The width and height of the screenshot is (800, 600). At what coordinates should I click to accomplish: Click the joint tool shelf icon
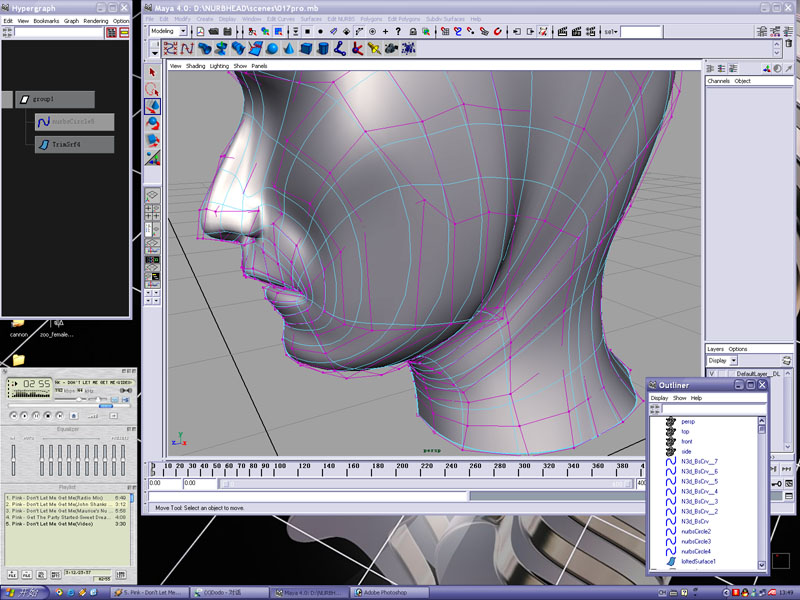(340, 49)
